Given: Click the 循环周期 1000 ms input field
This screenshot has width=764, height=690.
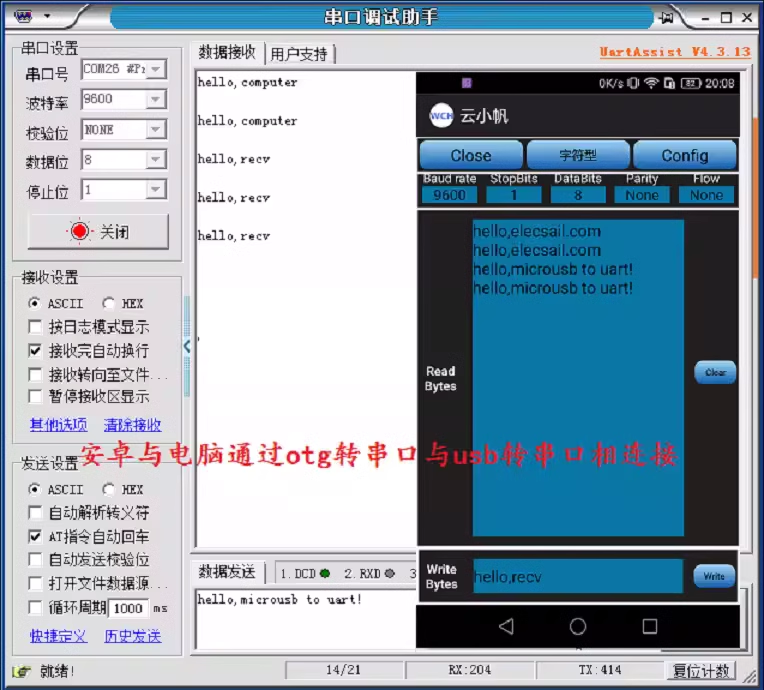Looking at the screenshot, I should (x=129, y=608).
